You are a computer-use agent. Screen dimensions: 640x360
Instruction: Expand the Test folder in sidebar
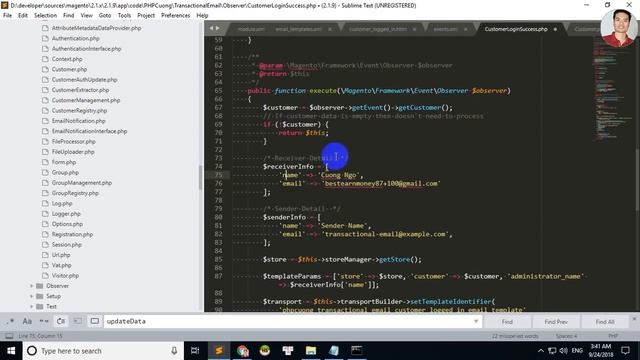[x=32, y=306]
